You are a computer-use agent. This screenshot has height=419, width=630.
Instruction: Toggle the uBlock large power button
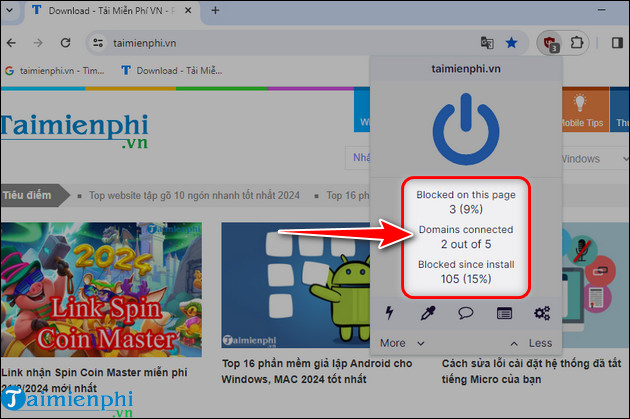click(466, 129)
